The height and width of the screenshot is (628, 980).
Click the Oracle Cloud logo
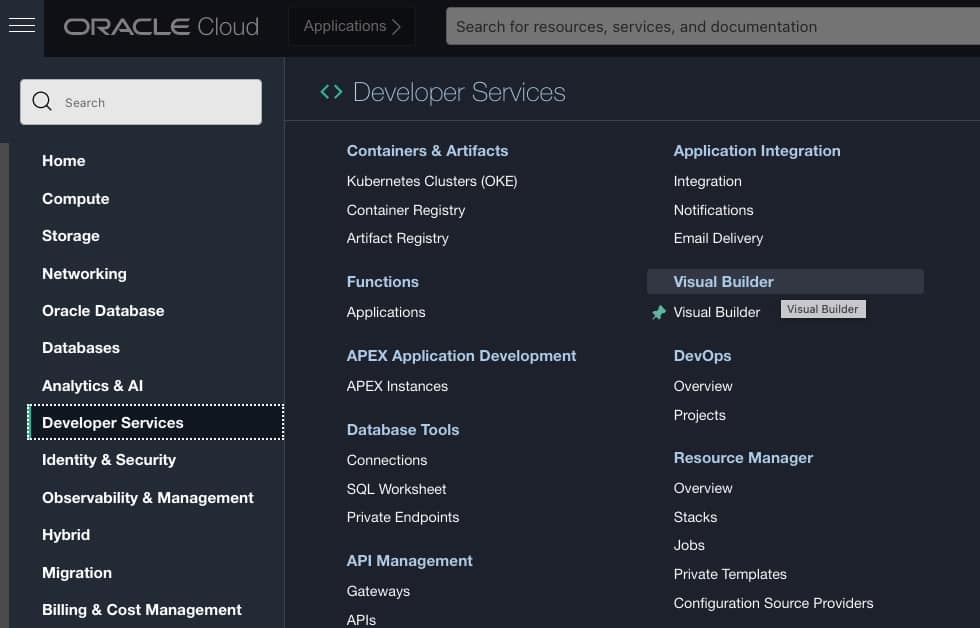160,27
